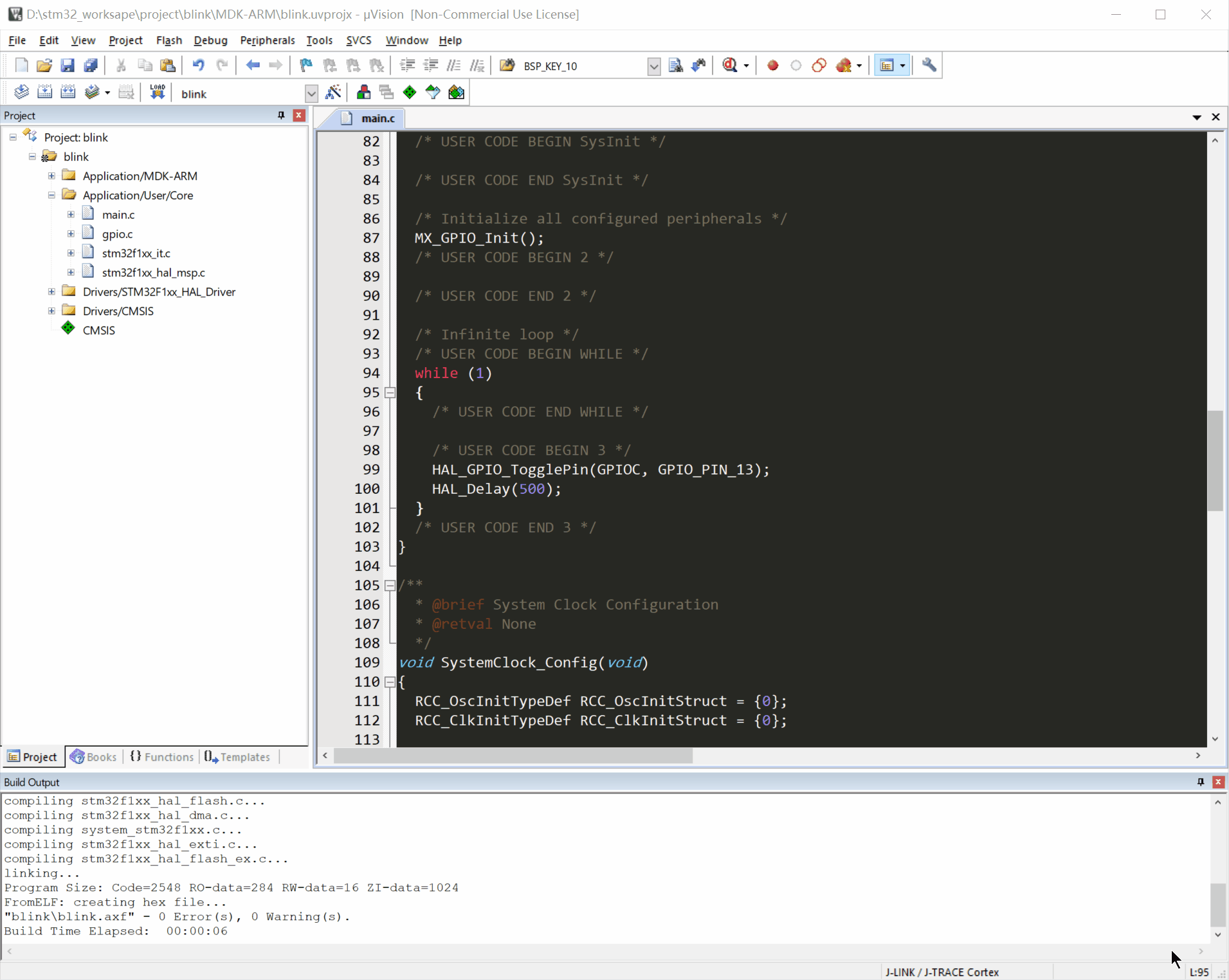Image resolution: width=1229 pixels, height=980 pixels.
Task: Open the Pack Installer icon
Action: coord(456,93)
